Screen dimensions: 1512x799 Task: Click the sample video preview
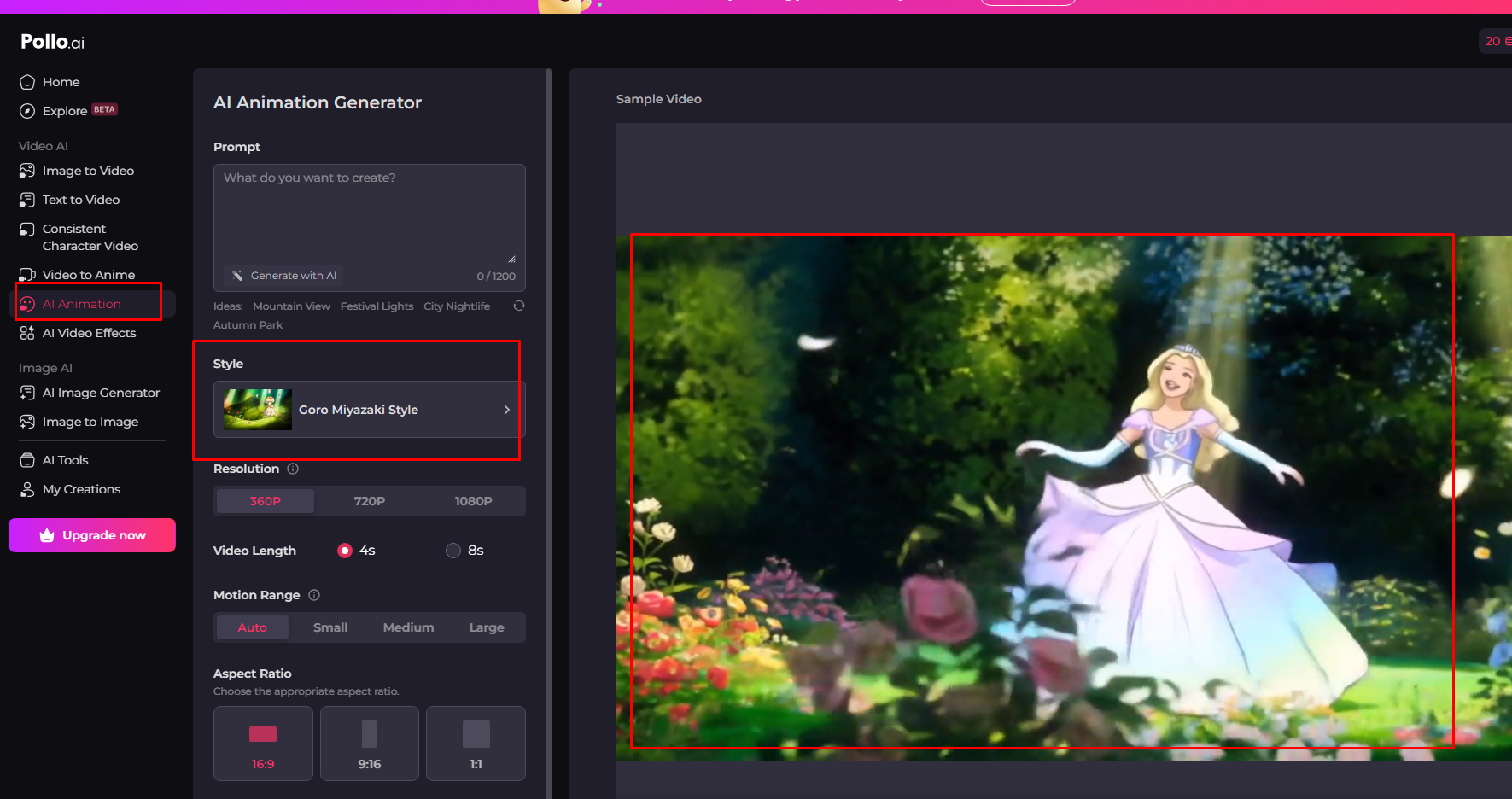[1064, 499]
